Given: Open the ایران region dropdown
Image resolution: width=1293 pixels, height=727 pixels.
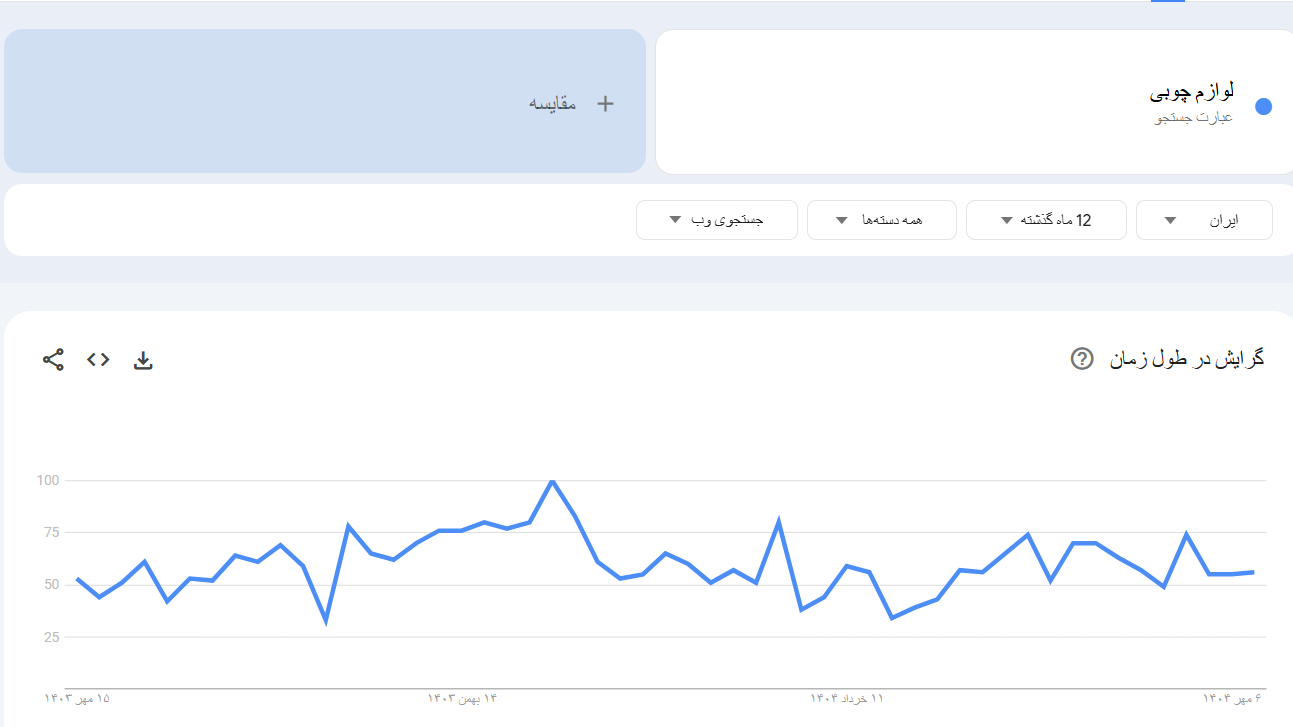Looking at the screenshot, I should tap(1204, 220).
